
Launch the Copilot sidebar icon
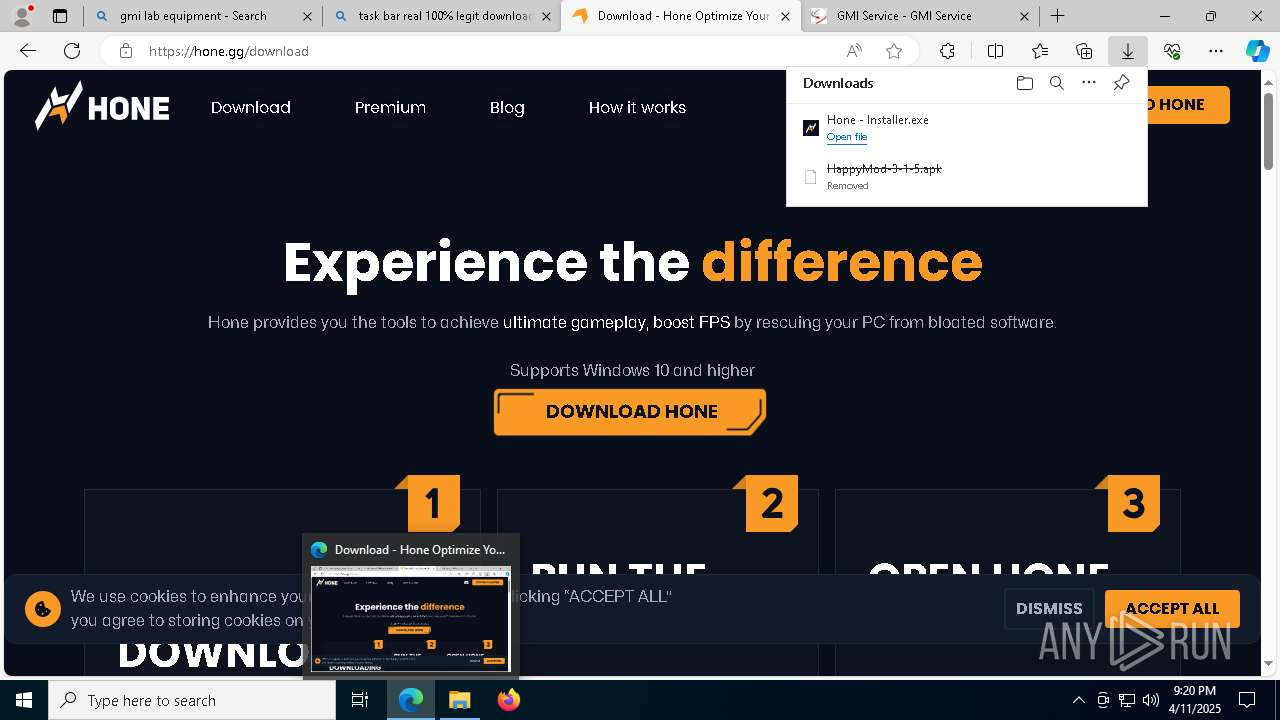click(1258, 51)
